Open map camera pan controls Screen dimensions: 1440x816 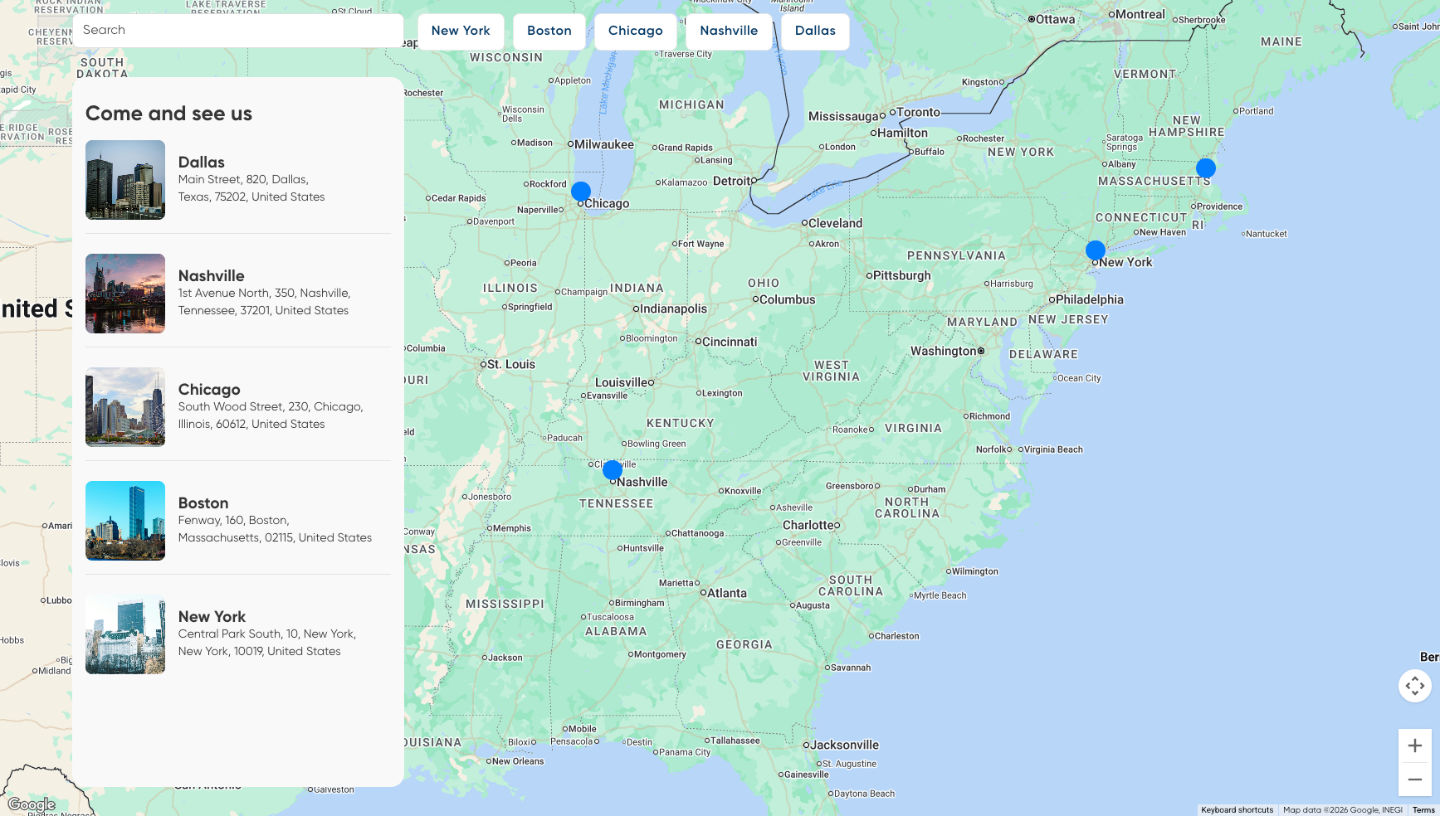click(1414, 686)
